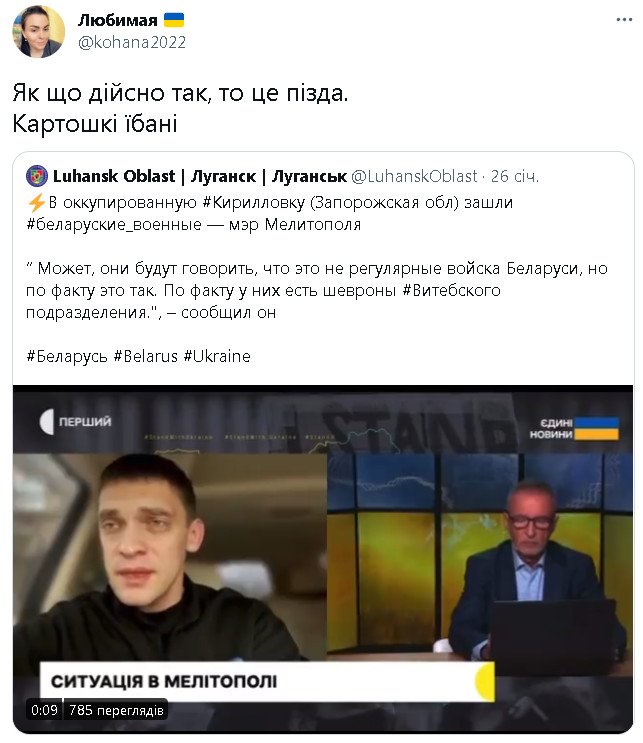Click the Перший channel logo in video
This screenshot has width=643, height=743.
(x=76, y=421)
